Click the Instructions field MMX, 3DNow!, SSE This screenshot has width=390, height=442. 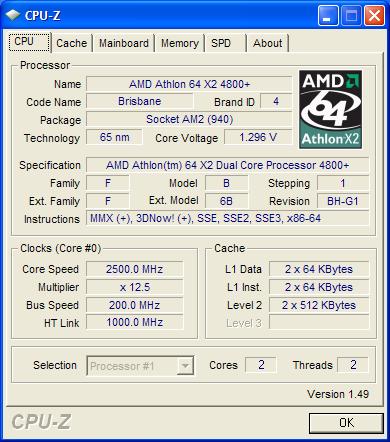(228, 219)
